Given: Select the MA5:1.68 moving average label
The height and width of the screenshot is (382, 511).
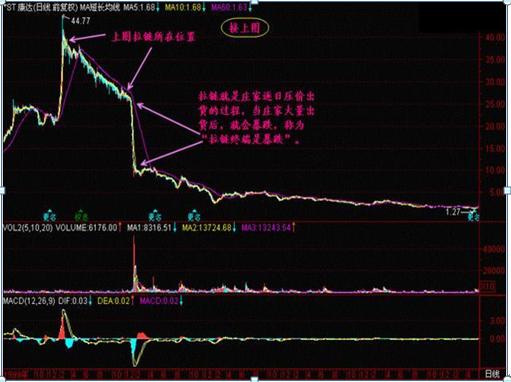Looking at the screenshot, I should 141,7.
